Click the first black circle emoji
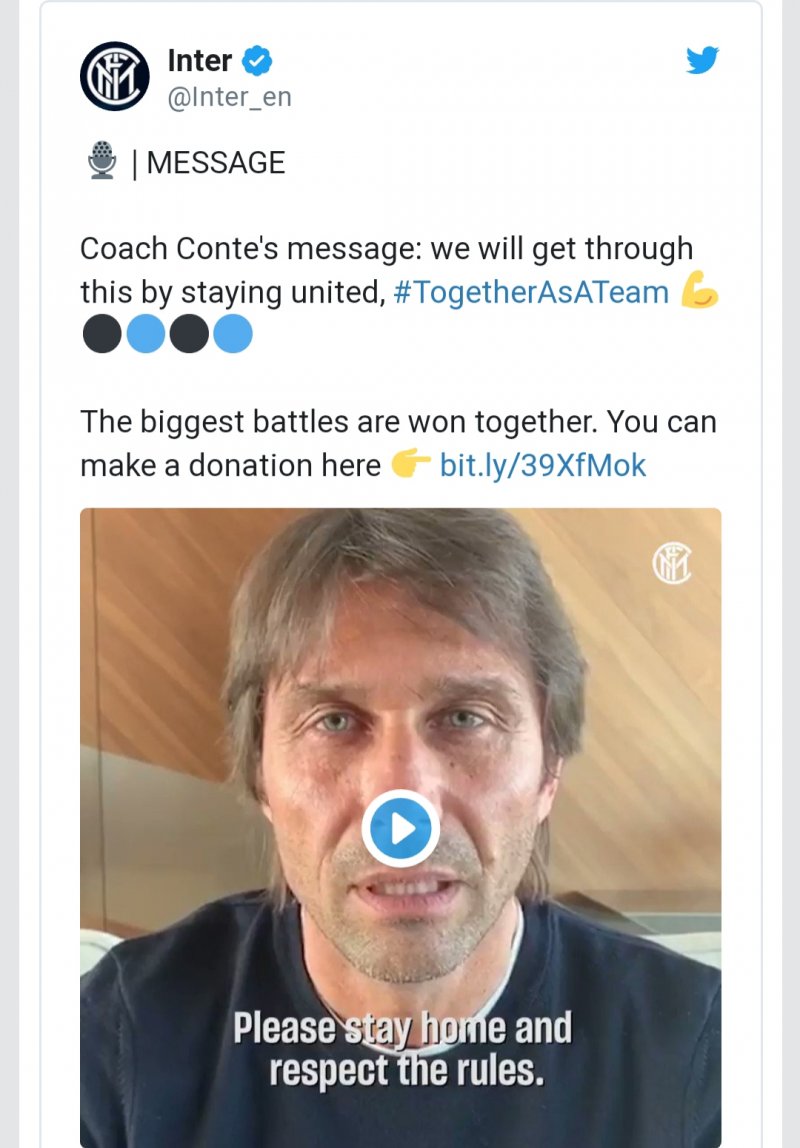The height and width of the screenshot is (1148, 800). [102, 335]
